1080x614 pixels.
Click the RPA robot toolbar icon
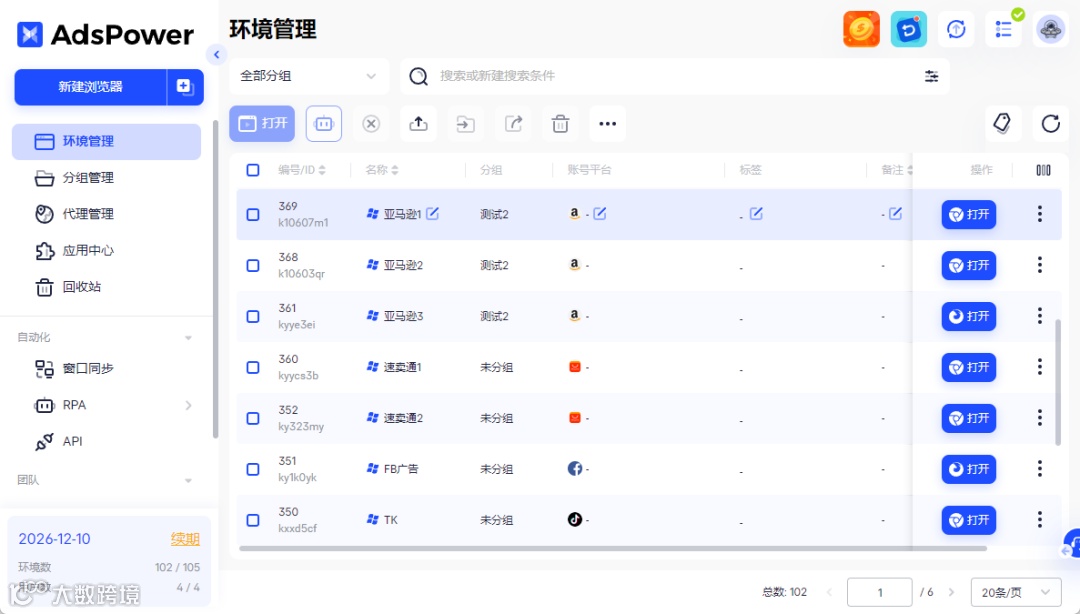324,124
